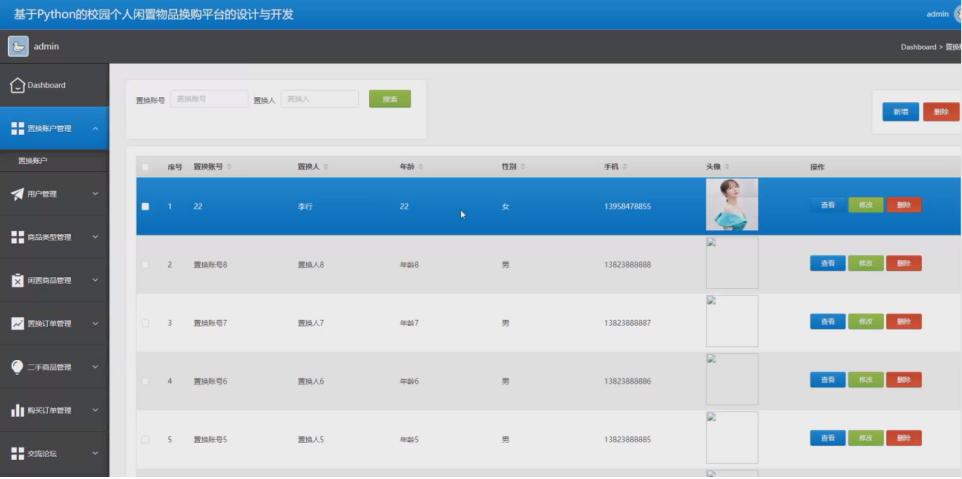Check the checkbox for row 1 李行
Viewport: 962px width, 479px height.
[x=145, y=206]
